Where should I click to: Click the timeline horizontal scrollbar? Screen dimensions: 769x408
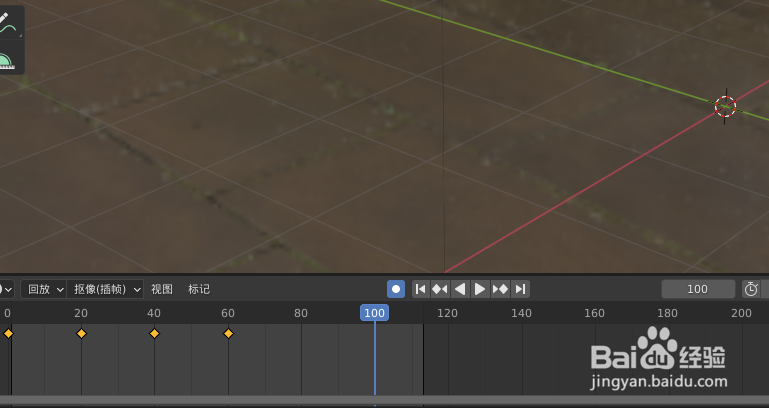(384, 400)
